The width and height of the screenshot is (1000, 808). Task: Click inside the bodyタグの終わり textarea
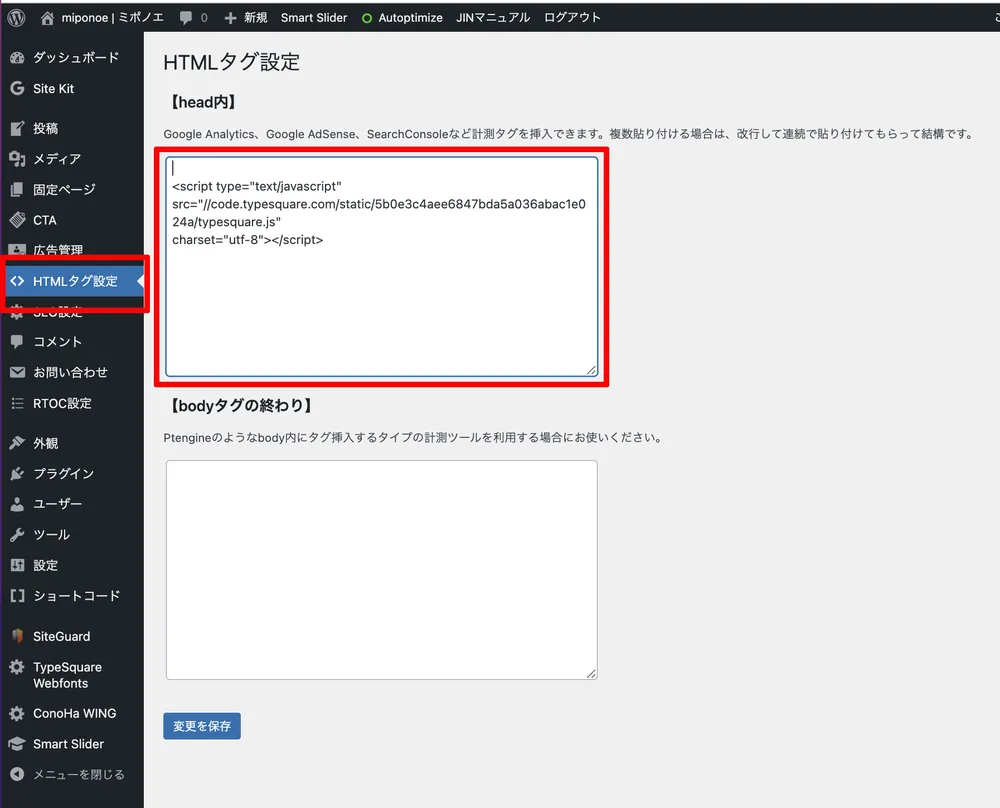pos(381,569)
